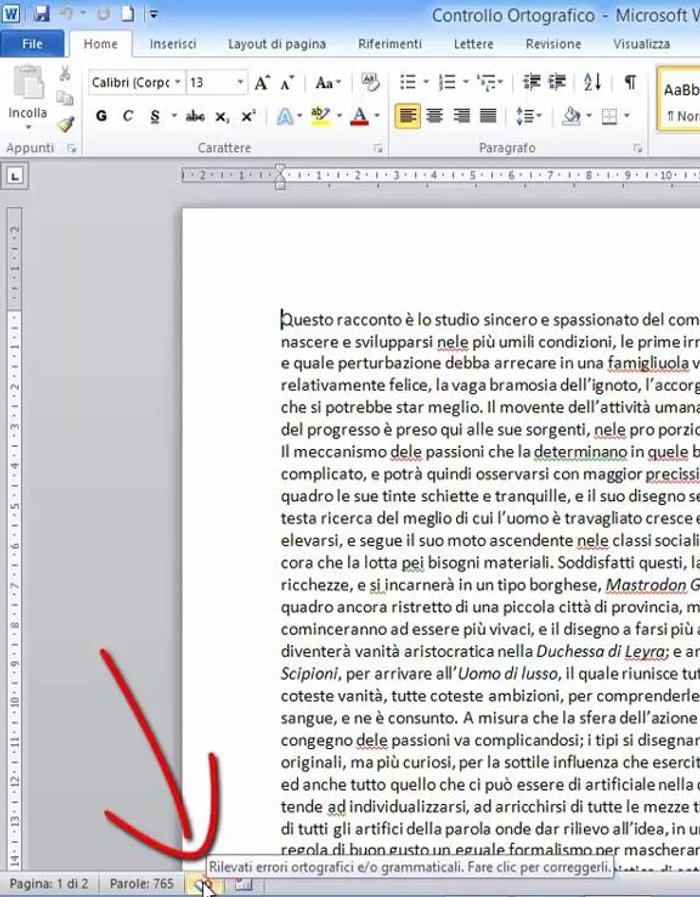Select Align Left
This screenshot has width=700, height=897.
point(407,116)
